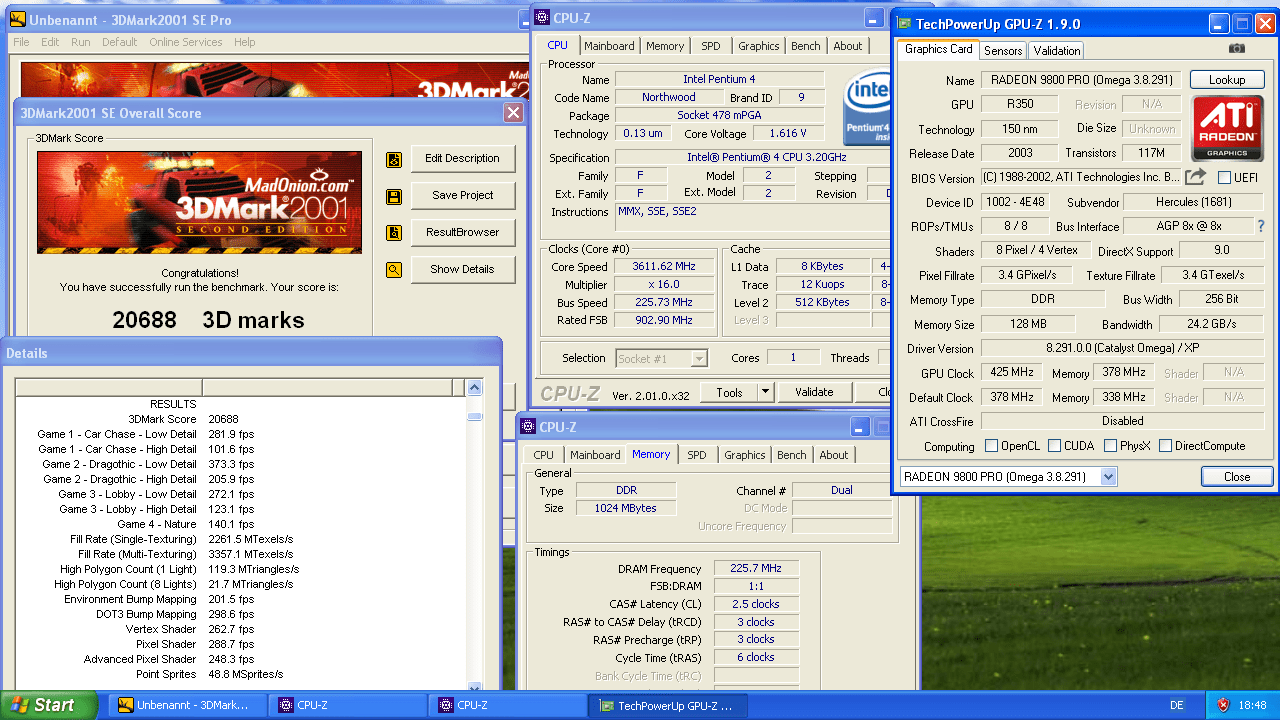
Task: Click the Unbenannt - 3DMark taskbar button
Action: click(187, 705)
